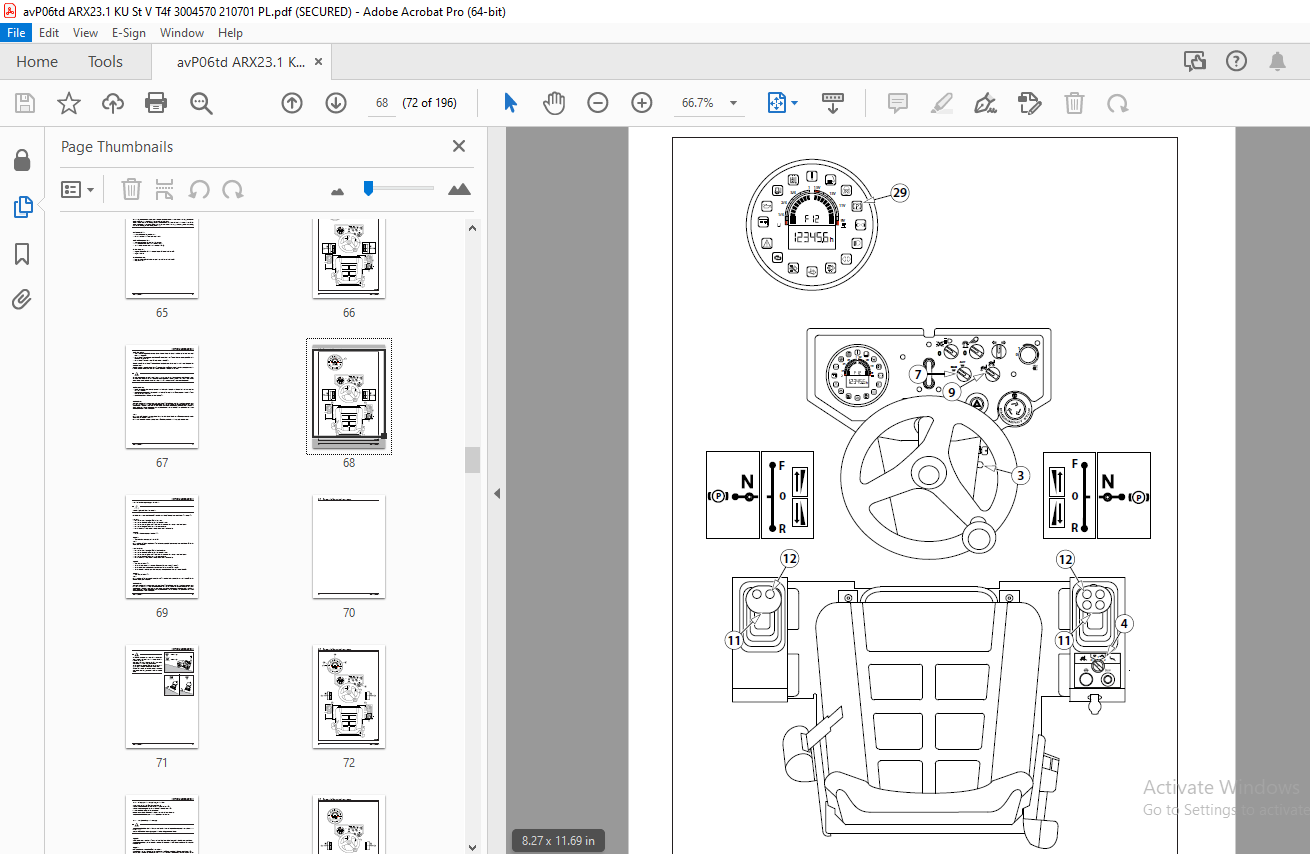Screen dimensions: 1310x854
Task: Open the Window menu
Action: (x=182, y=33)
